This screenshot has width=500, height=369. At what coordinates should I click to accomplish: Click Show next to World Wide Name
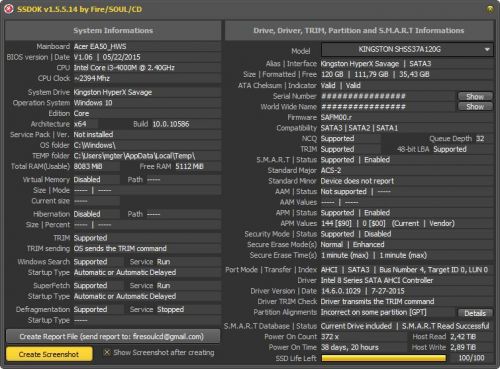pos(475,107)
